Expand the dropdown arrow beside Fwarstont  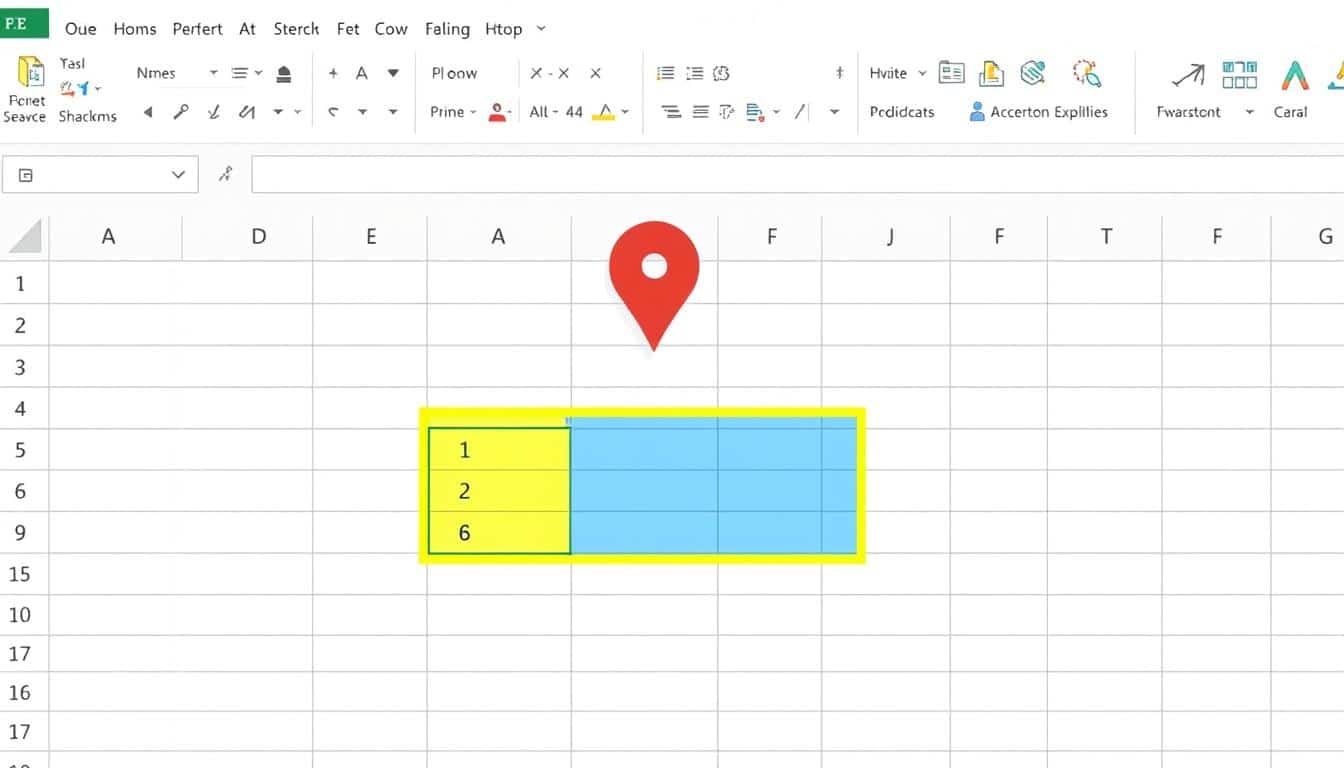[1249, 112]
